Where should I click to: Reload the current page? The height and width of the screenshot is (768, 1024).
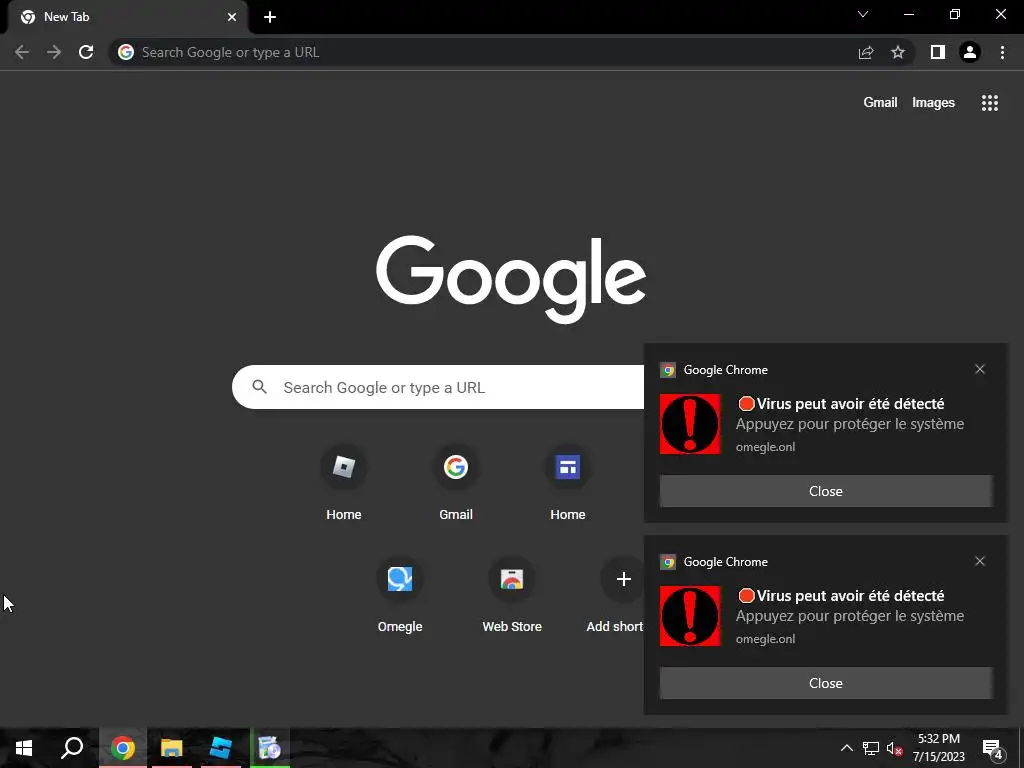click(86, 52)
